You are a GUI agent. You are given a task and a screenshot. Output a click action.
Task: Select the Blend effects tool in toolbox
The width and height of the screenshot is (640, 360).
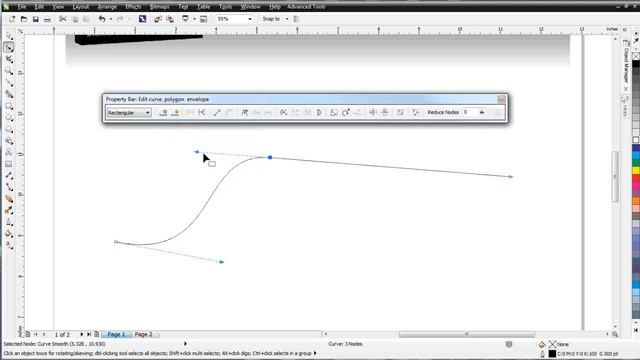9,199
